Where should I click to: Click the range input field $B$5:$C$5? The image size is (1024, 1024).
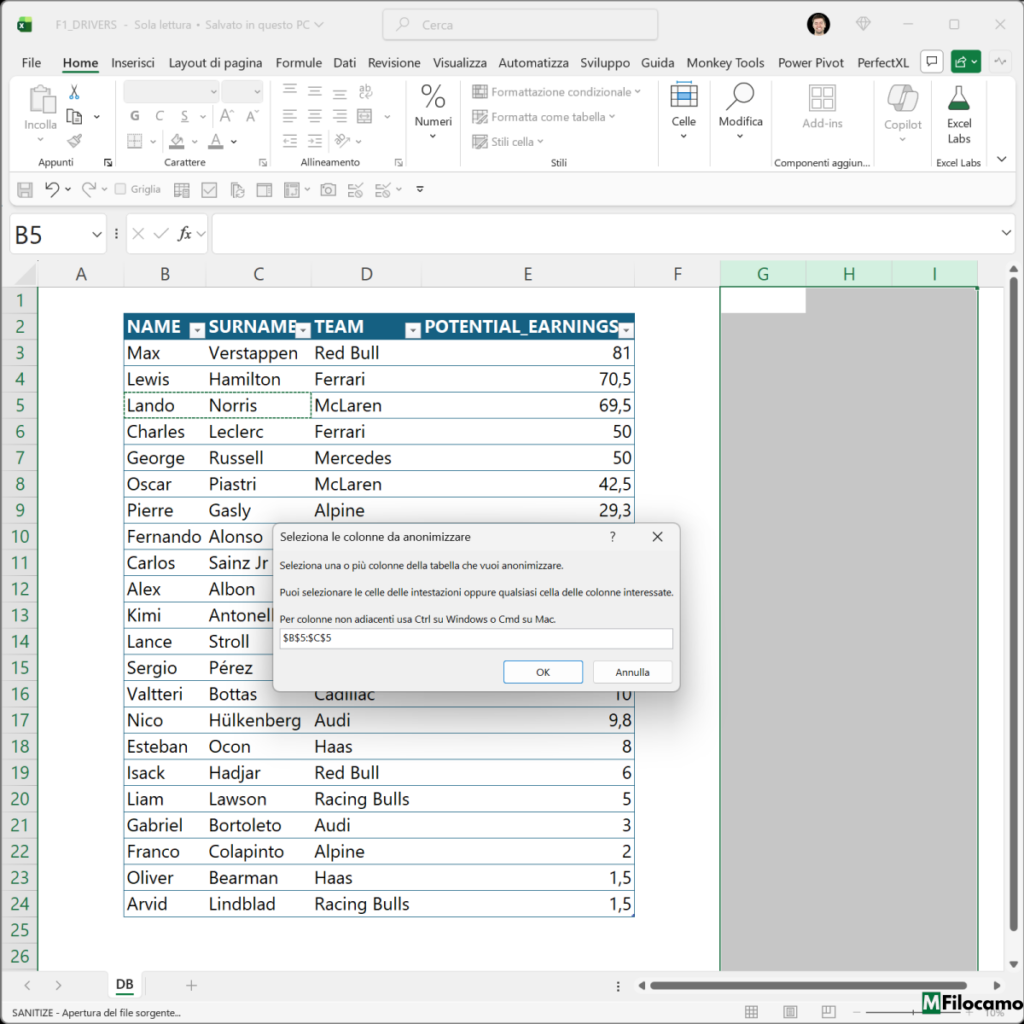(x=476, y=638)
